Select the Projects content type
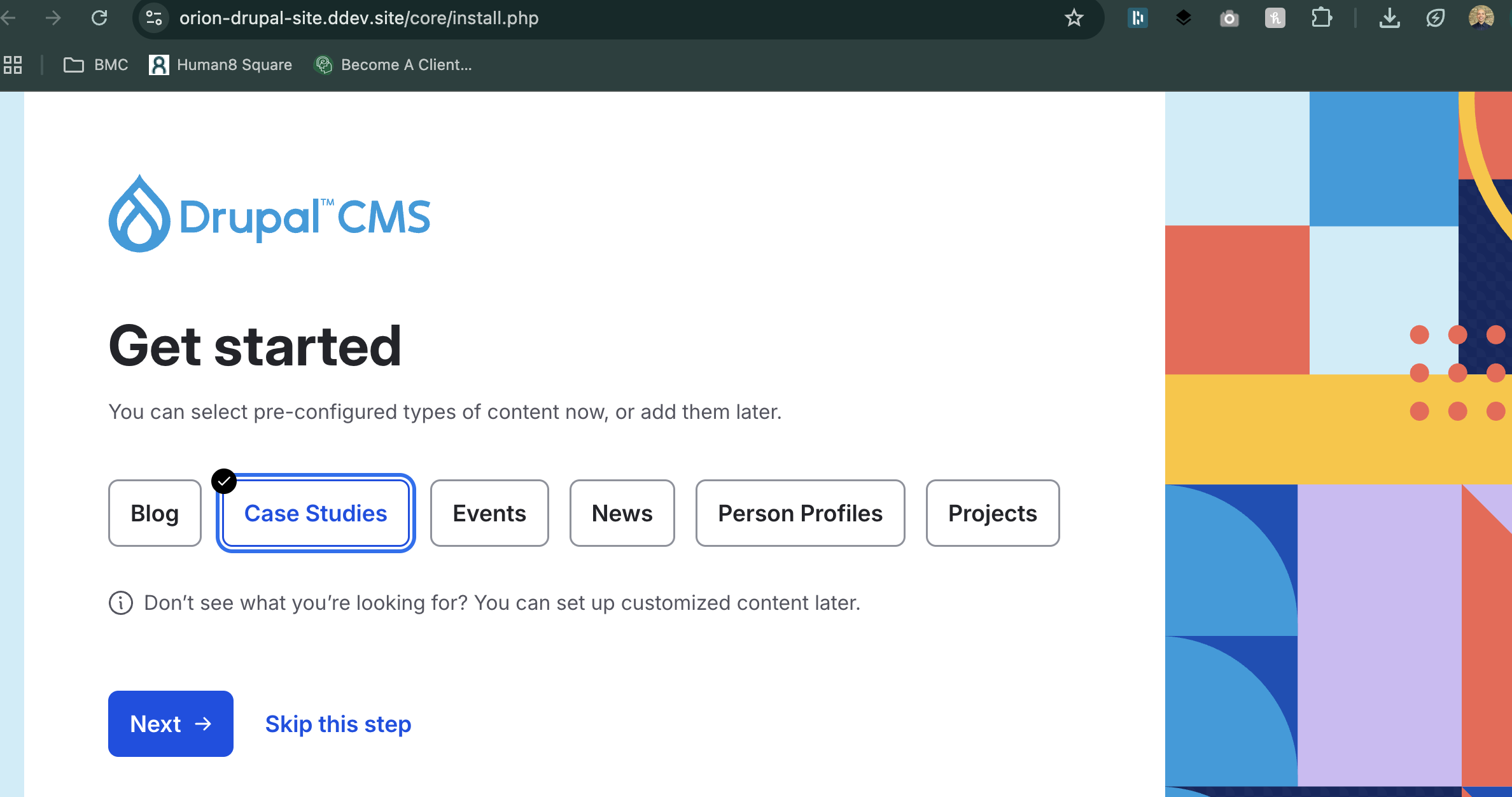1512x797 pixels. (x=993, y=513)
